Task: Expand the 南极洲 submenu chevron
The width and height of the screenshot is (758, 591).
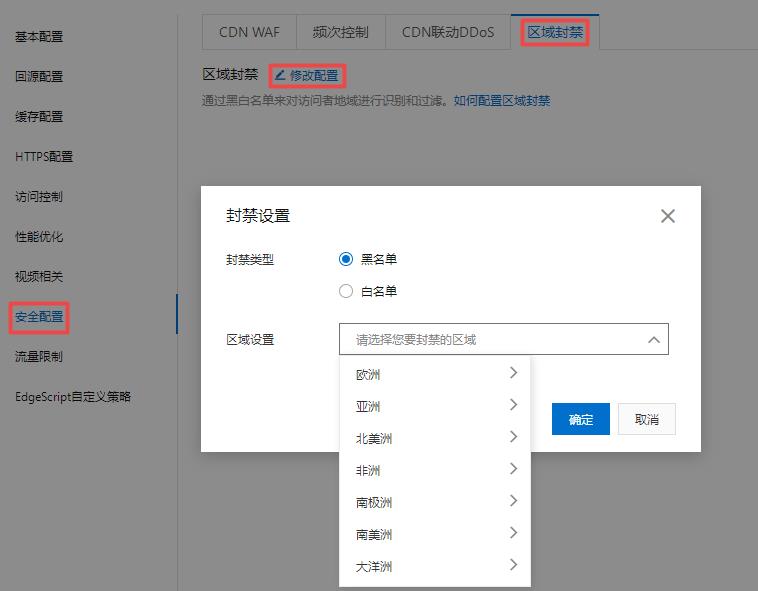Action: 513,501
